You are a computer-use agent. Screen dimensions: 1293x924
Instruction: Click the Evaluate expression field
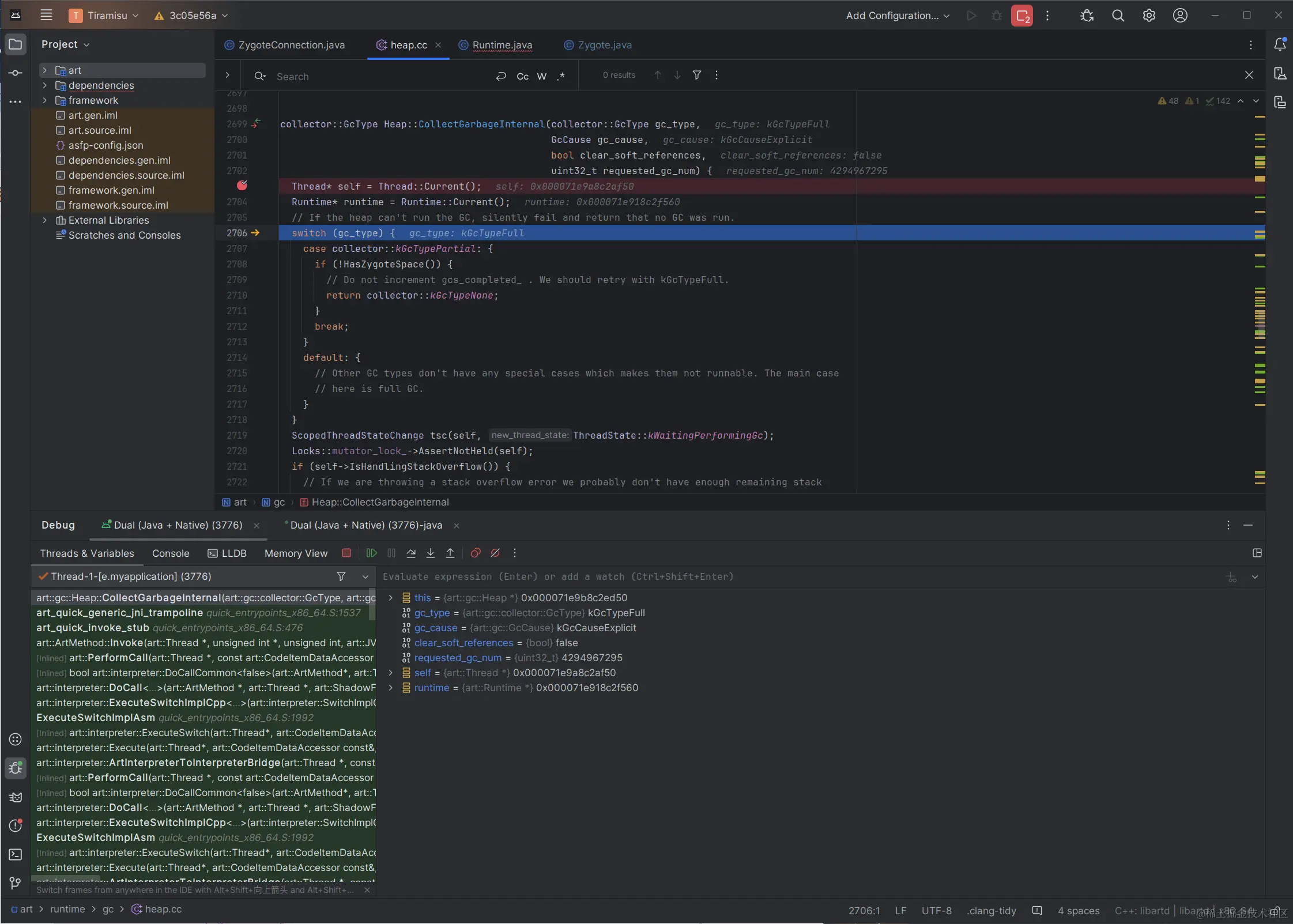pyautogui.click(x=801, y=576)
